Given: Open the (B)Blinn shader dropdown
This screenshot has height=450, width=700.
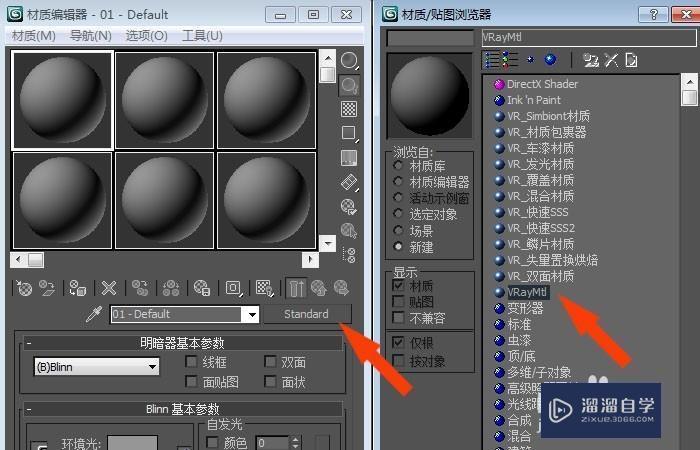Looking at the screenshot, I should (96, 367).
